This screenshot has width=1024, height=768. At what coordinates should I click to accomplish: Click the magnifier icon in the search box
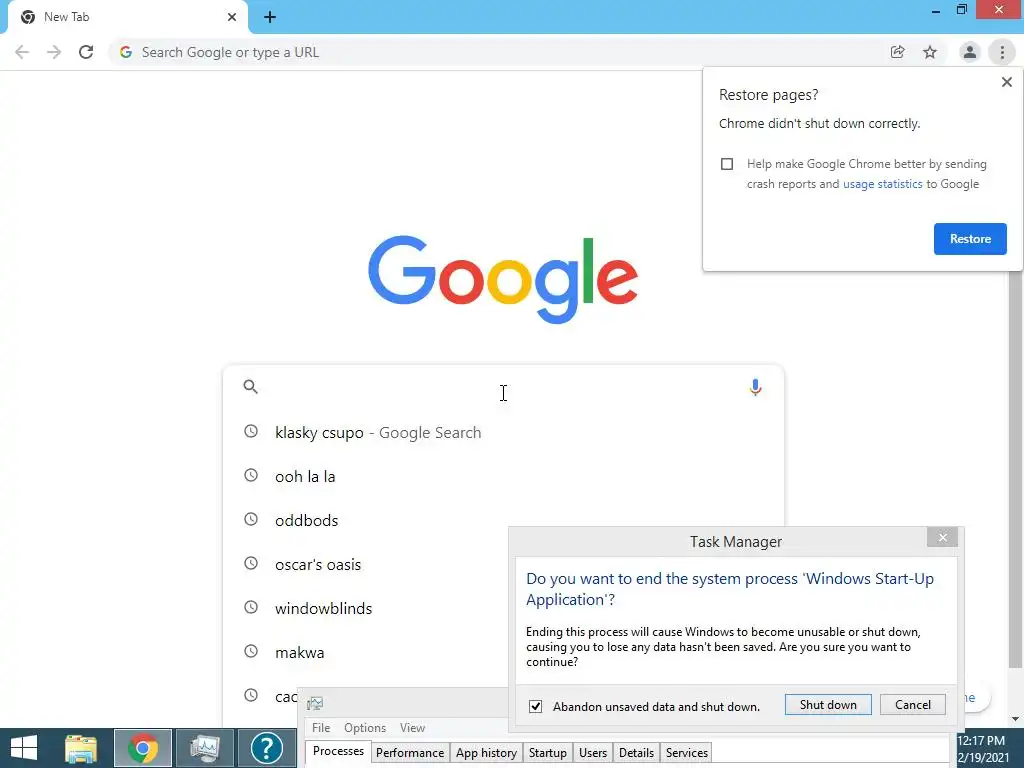[x=250, y=387]
